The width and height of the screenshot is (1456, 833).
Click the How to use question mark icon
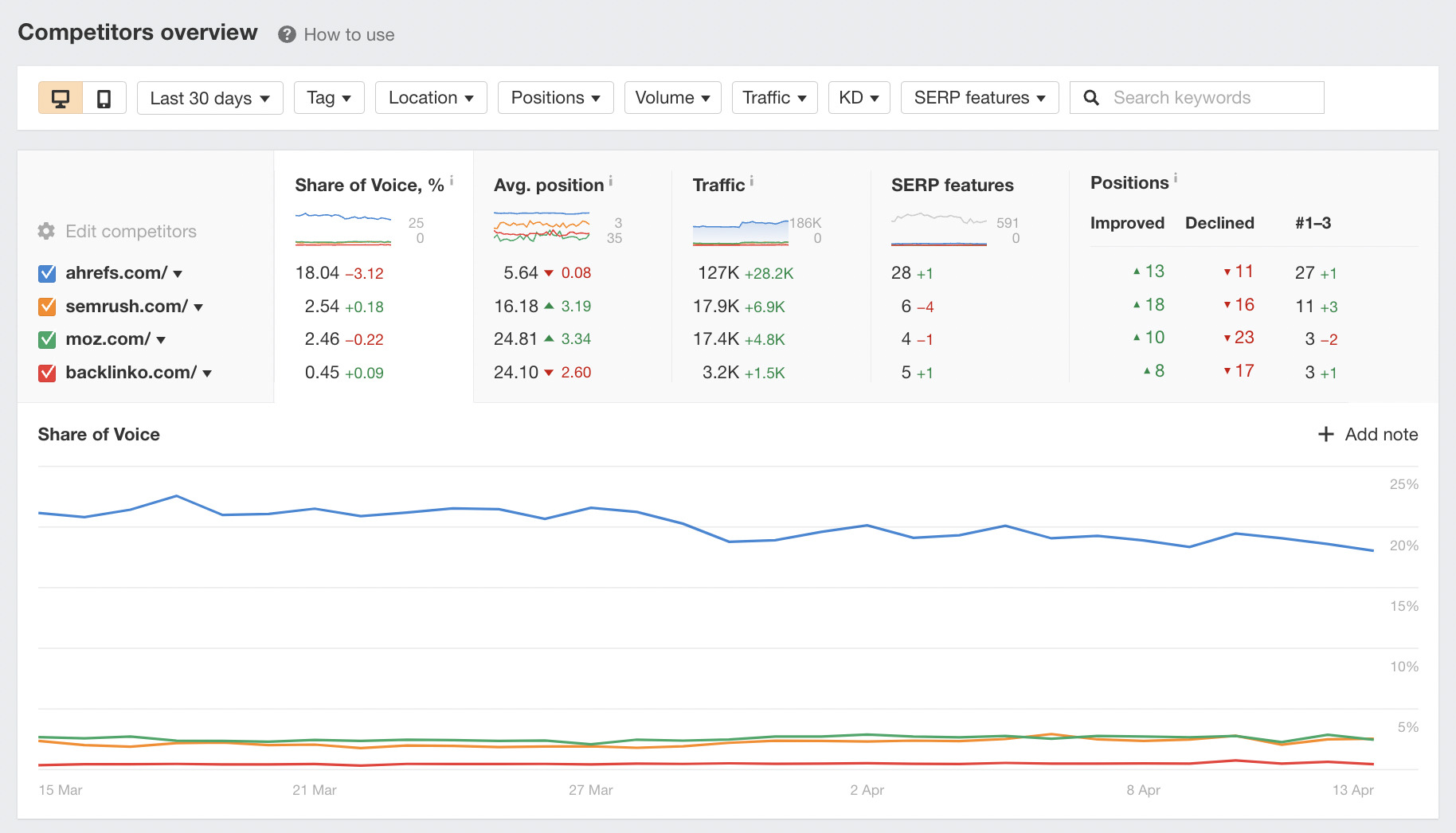tap(286, 34)
